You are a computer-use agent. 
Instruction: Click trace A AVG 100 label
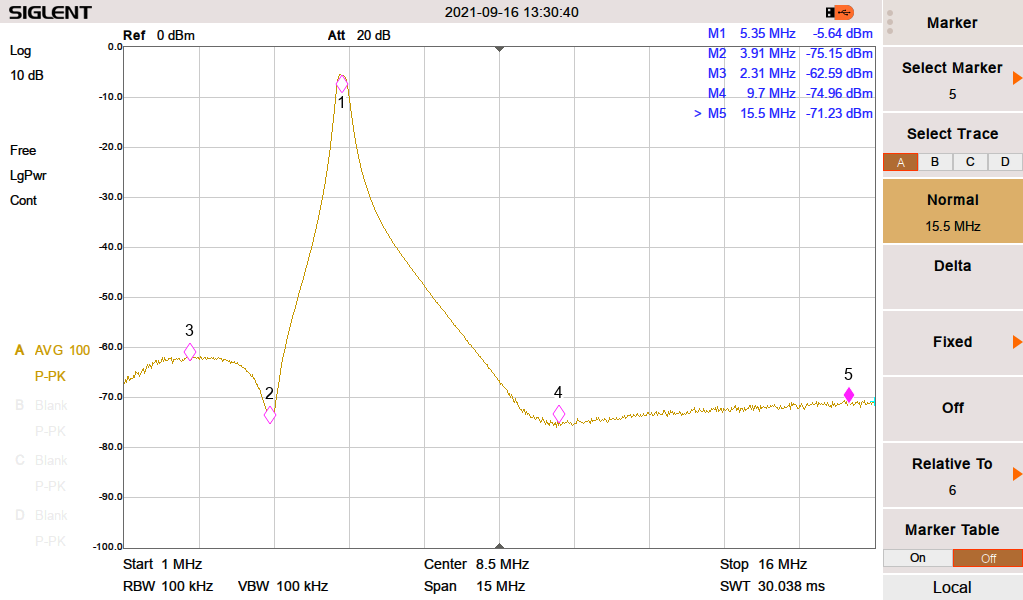(52, 351)
